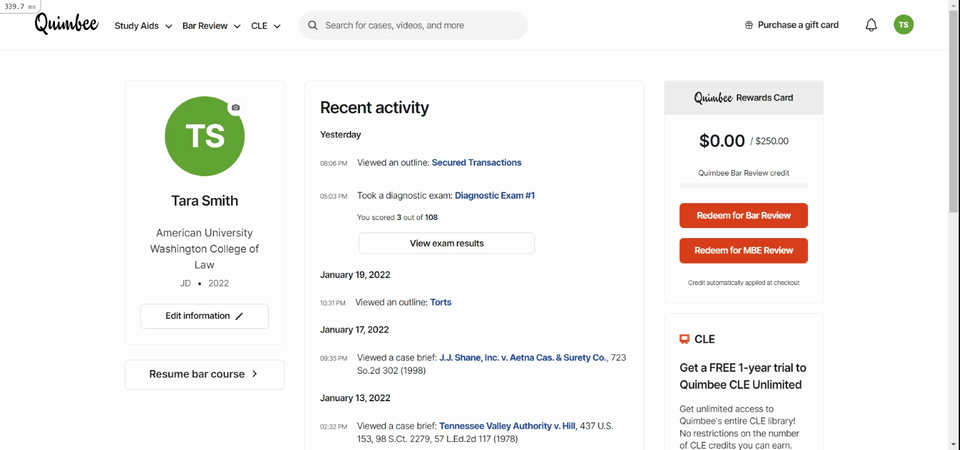Open Tennessee Valley Authority v. Hill brief
This screenshot has width=960, height=450.
coord(508,426)
